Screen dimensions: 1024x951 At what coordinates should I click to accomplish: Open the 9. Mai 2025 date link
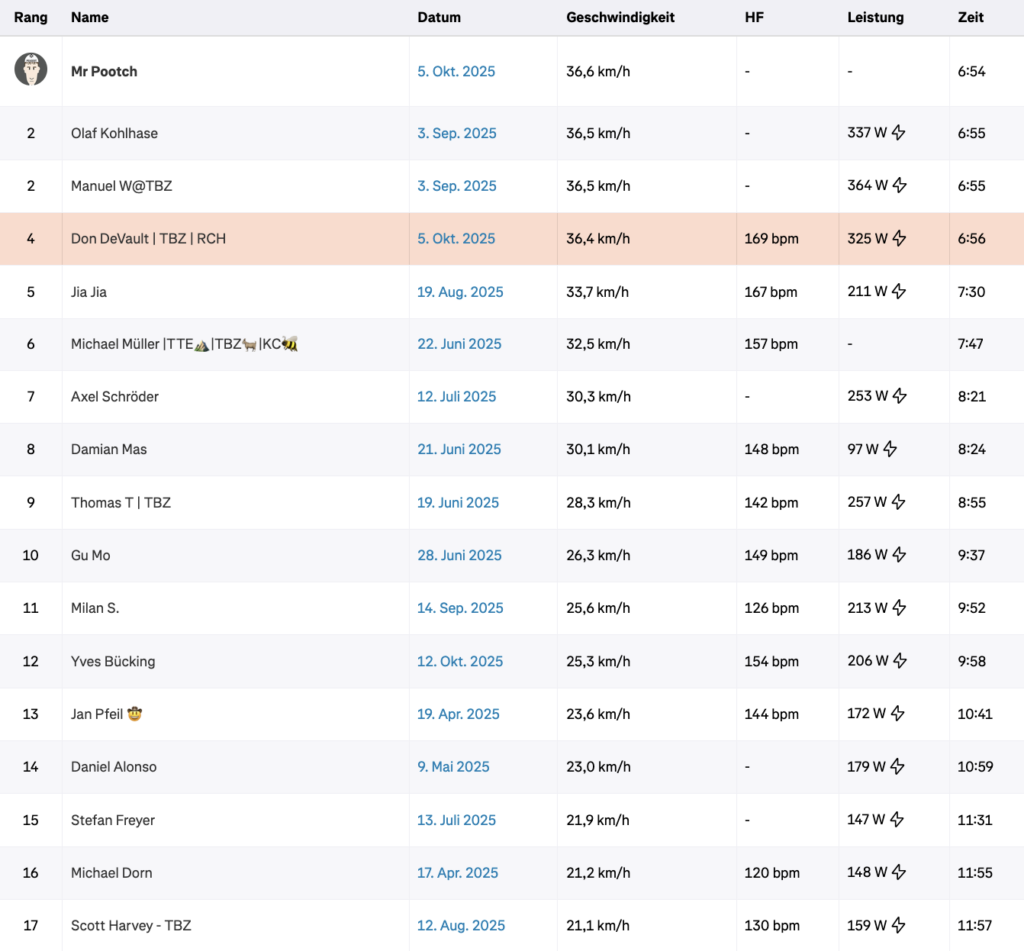[453, 767]
